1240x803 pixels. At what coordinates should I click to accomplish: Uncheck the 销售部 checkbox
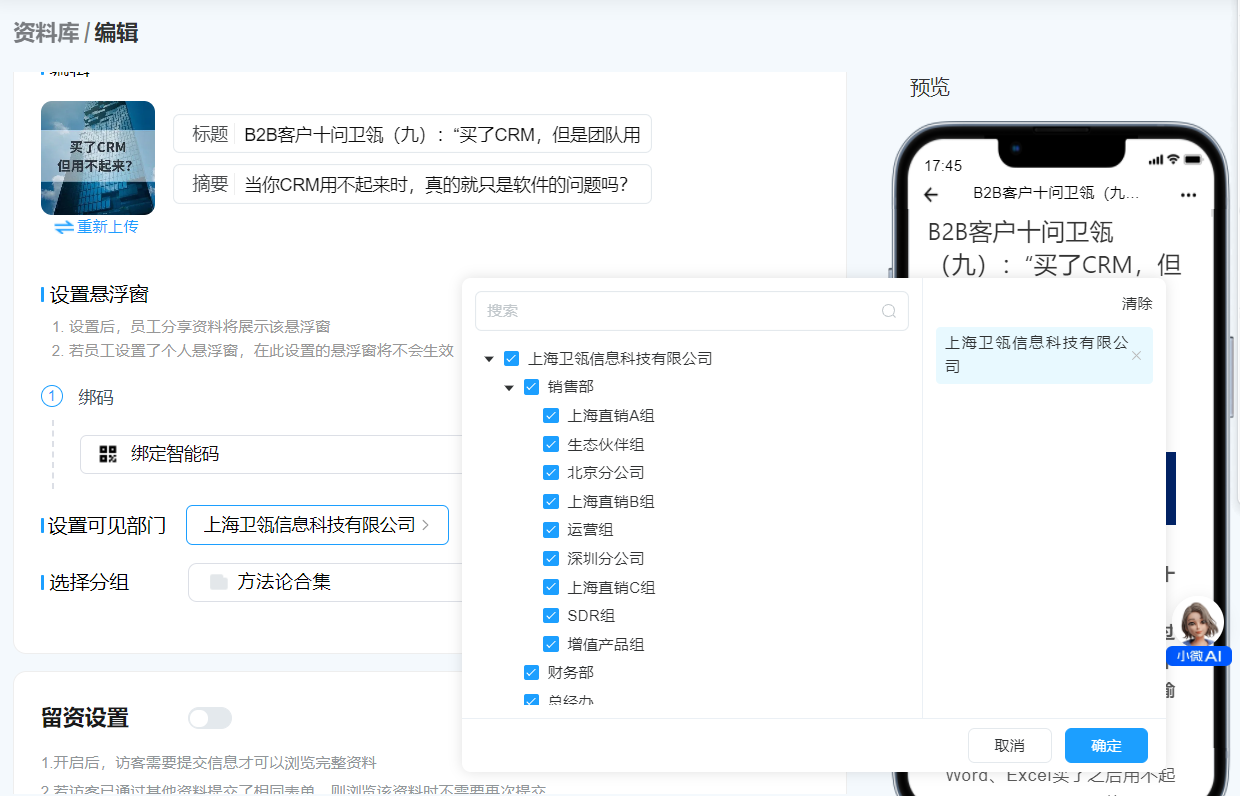pyautogui.click(x=532, y=387)
